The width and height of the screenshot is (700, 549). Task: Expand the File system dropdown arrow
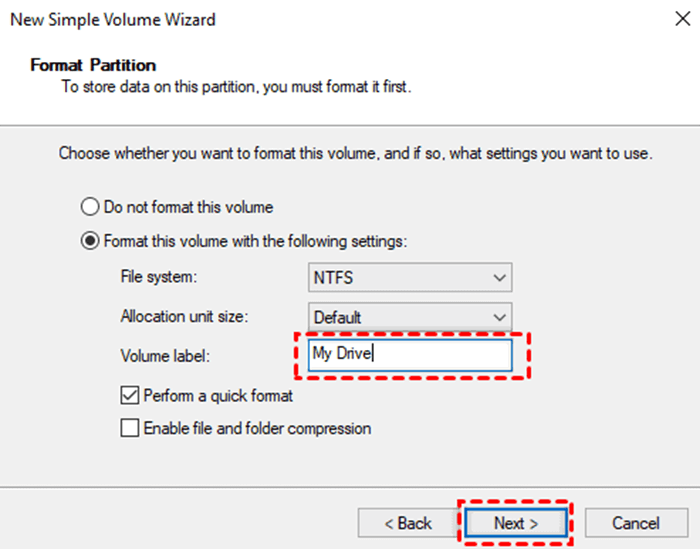[x=499, y=277]
